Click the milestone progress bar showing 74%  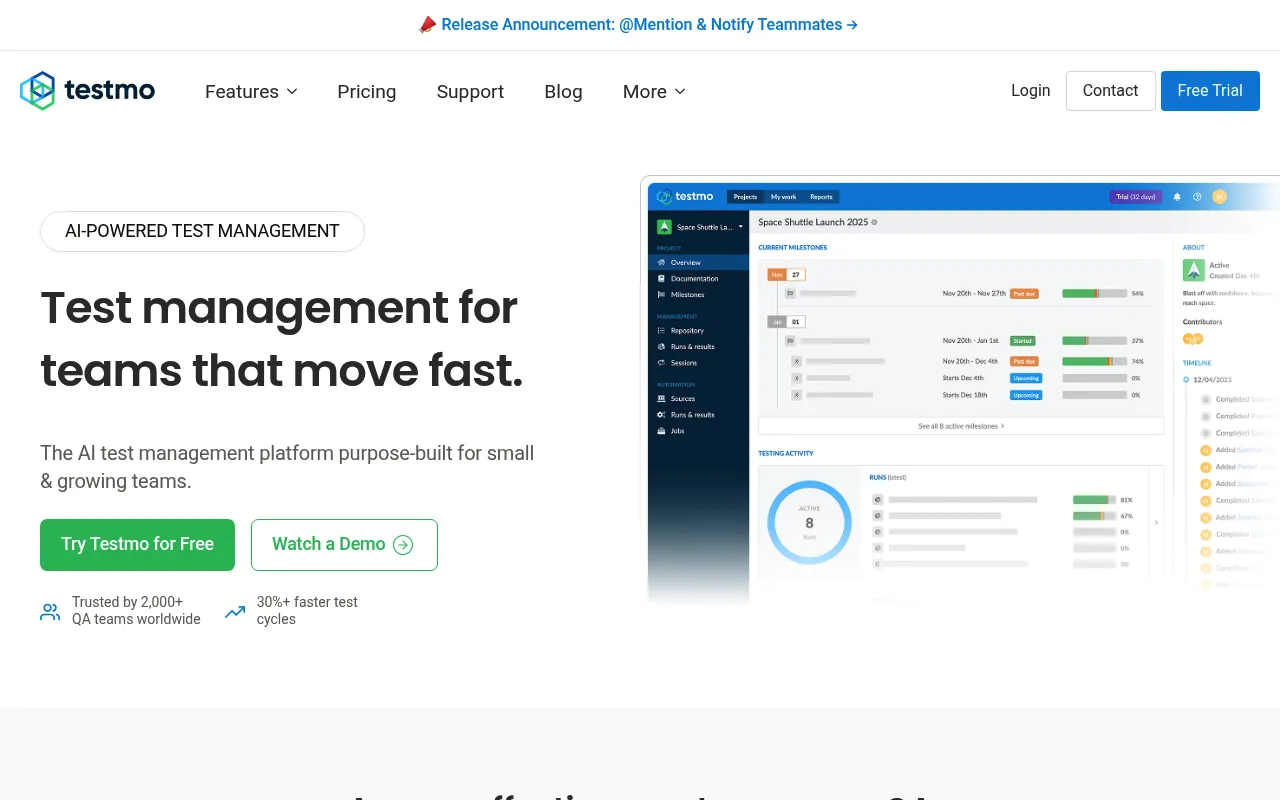click(1094, 361)
